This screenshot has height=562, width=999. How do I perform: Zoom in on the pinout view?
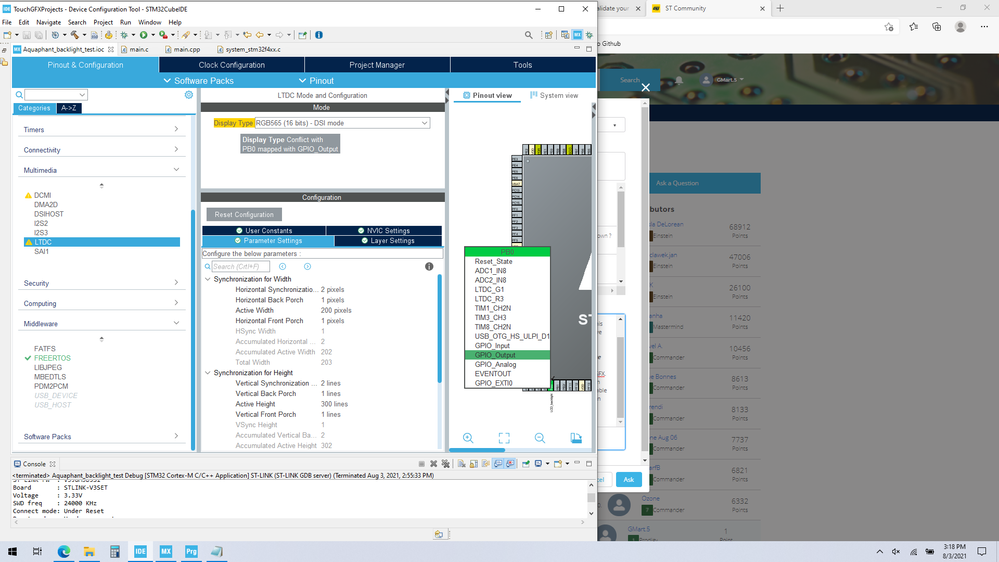pyautogui.click(x=468, y=438)
